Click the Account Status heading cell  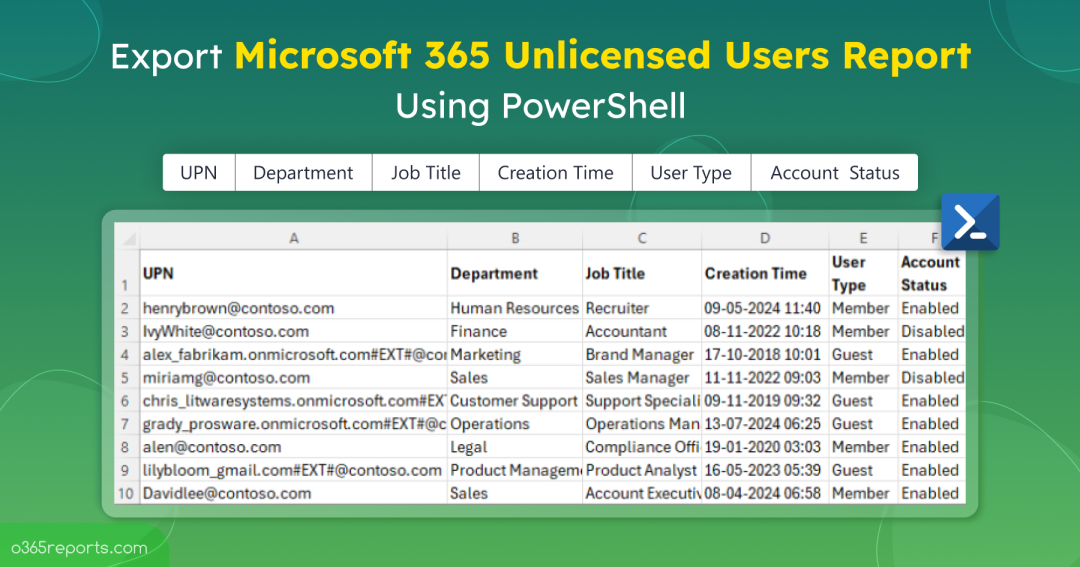coord(931,274)
